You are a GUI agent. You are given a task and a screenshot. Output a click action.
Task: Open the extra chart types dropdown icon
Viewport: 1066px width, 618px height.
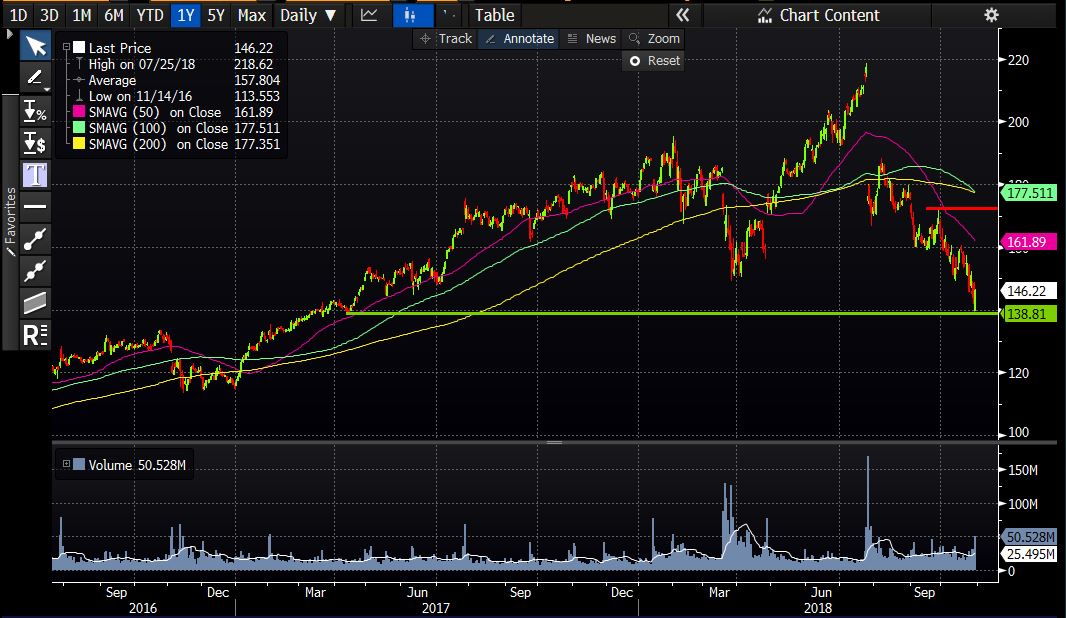449,15
